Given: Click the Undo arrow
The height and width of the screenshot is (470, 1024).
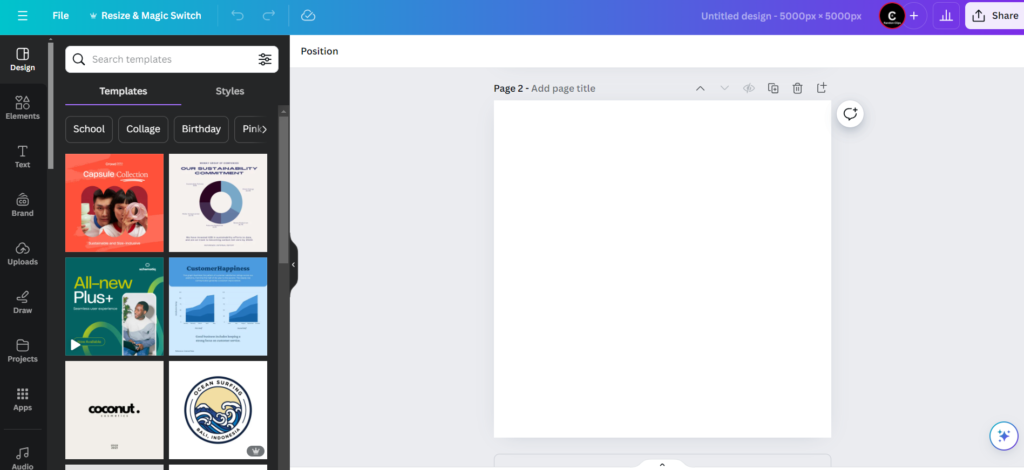Looking at the screenshot, I should pos(237,16).
